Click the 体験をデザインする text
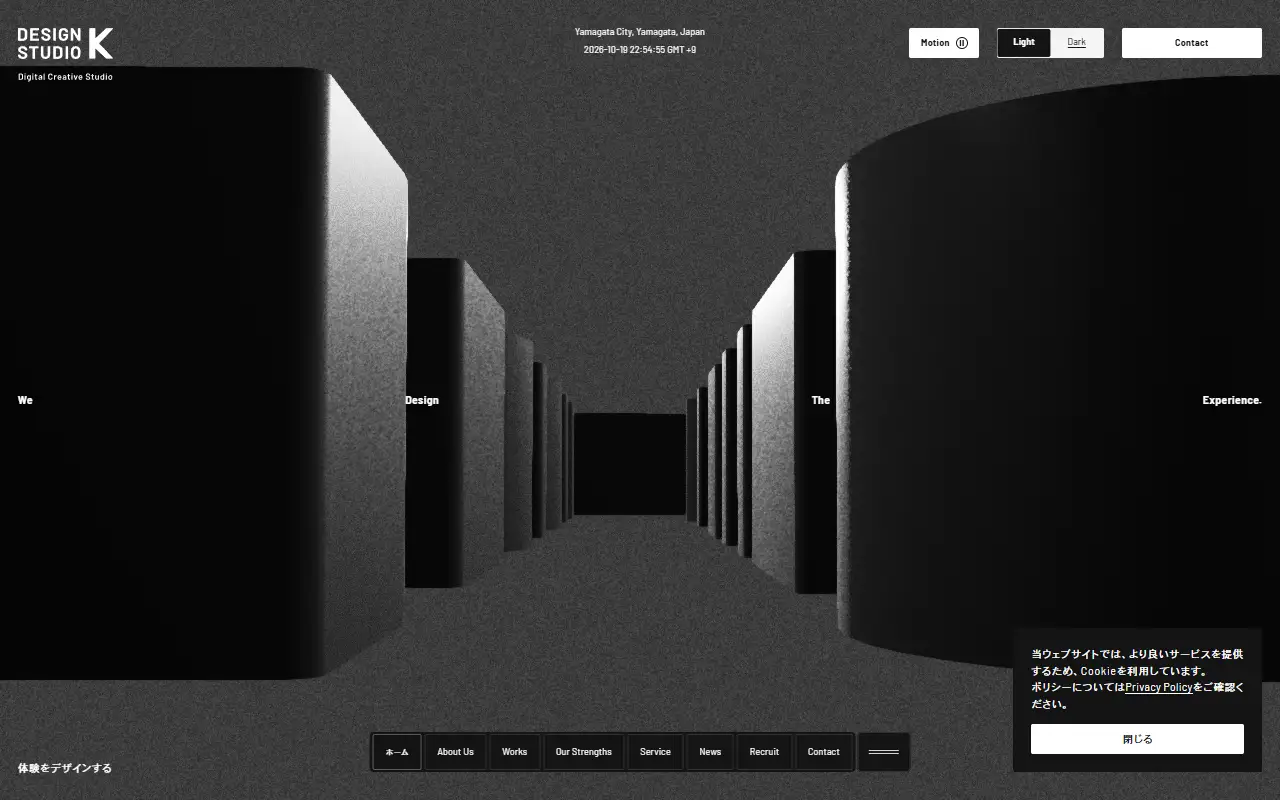 pyautogui.click(x=65, y=769)
